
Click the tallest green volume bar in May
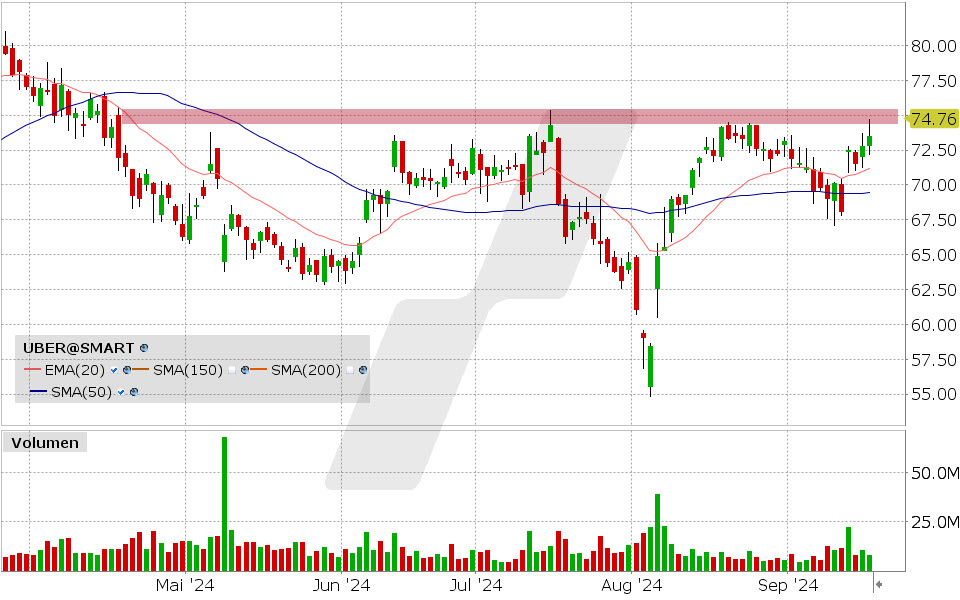click(224, 503)
